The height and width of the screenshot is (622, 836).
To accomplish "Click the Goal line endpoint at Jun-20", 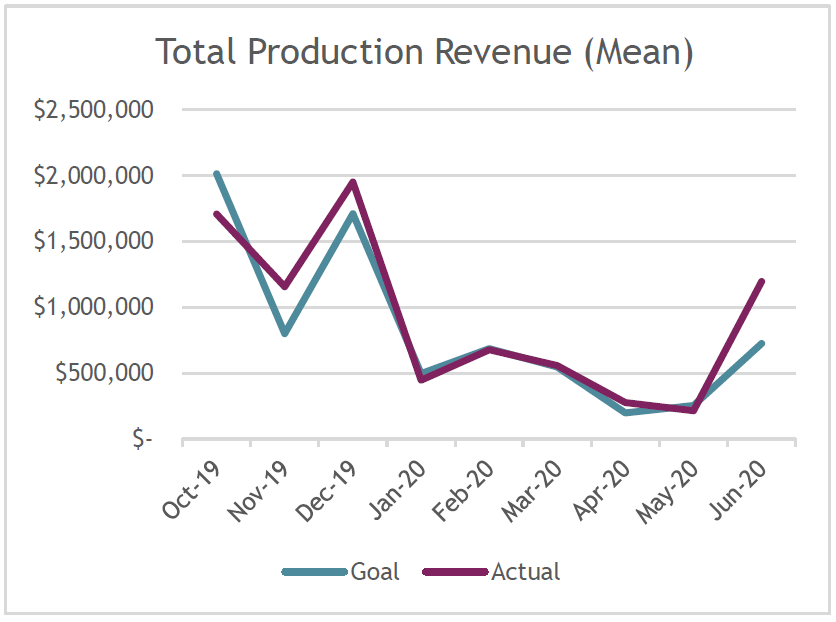I will pos(762,344).
